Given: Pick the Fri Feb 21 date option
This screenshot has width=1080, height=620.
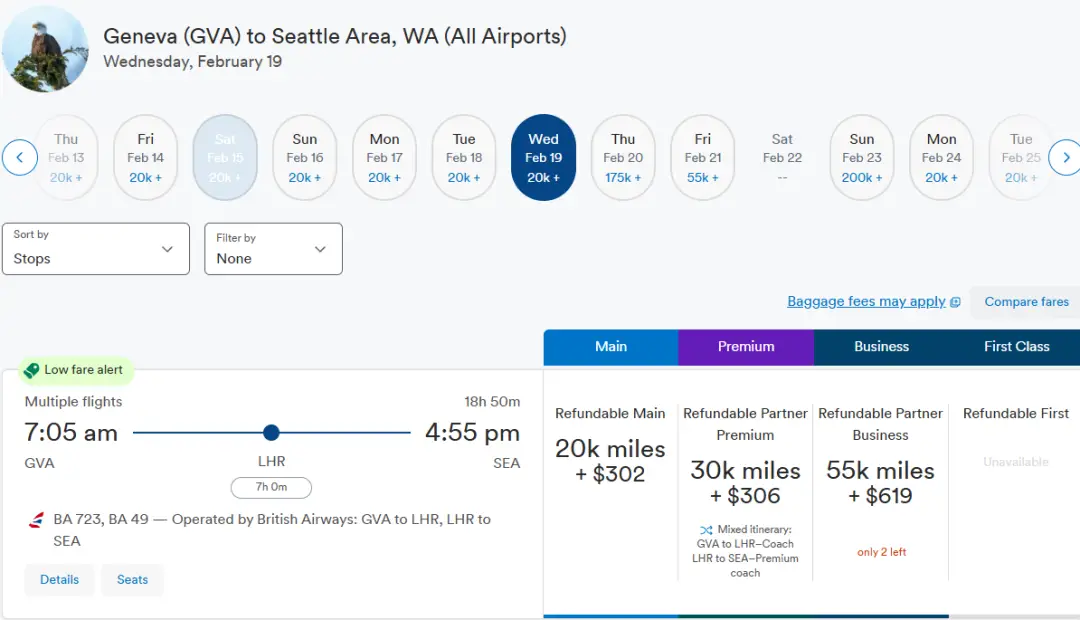Looking at the screenshot, I should 703,158.
